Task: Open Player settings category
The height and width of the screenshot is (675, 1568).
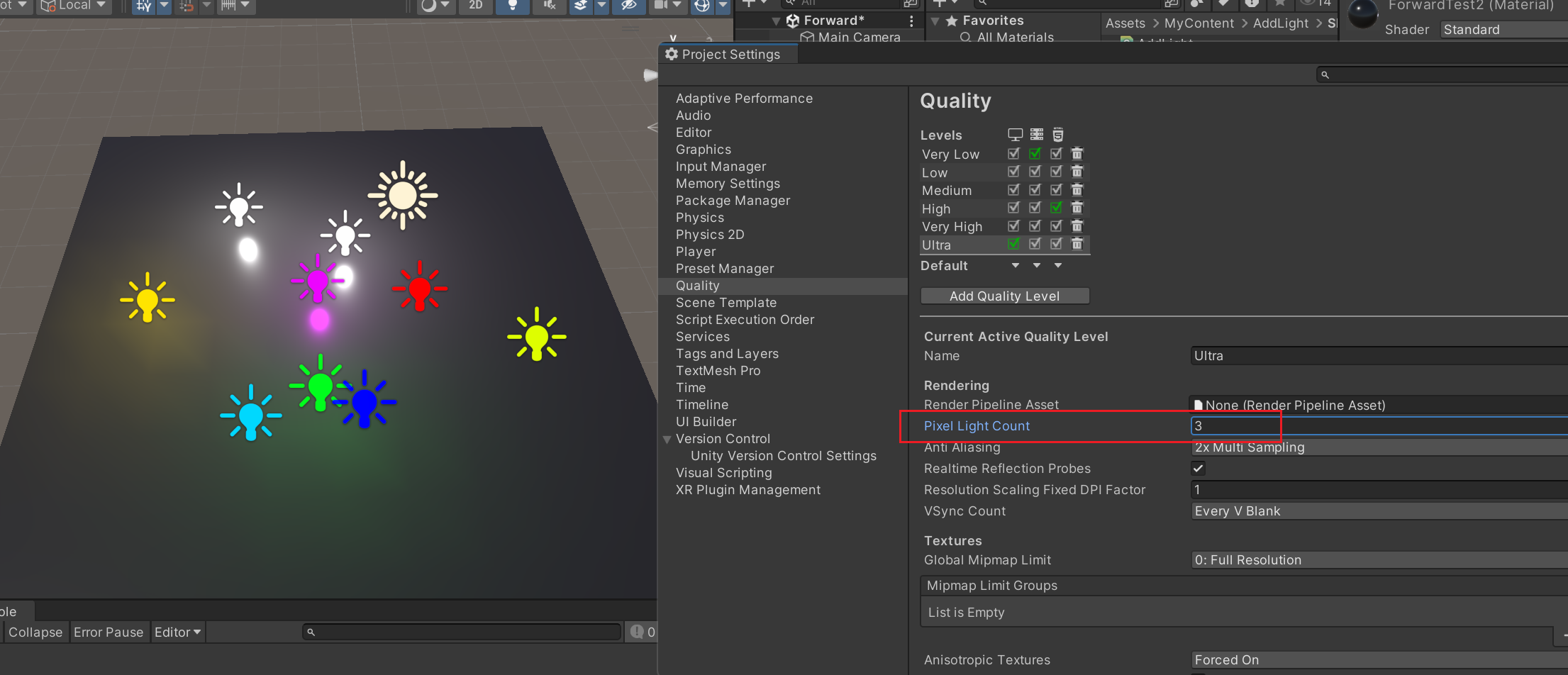Action: point(695,252)
